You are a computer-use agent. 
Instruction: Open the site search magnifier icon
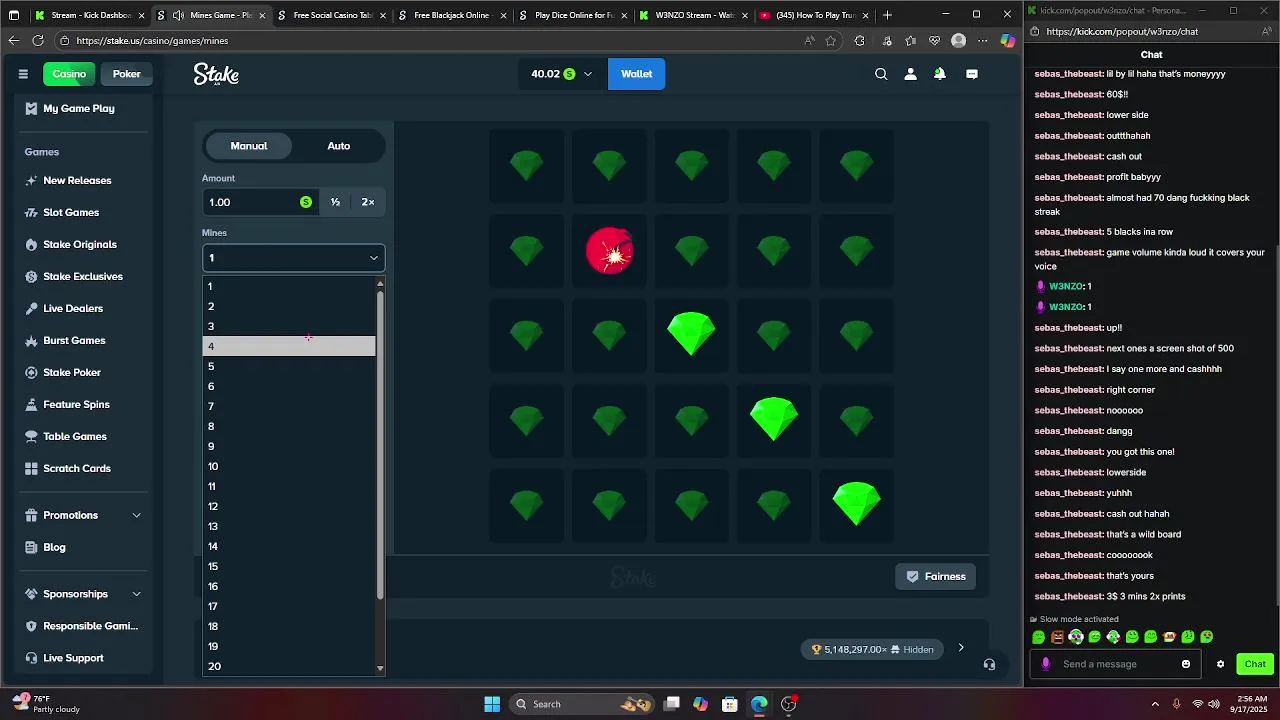[x=881, y=74]
